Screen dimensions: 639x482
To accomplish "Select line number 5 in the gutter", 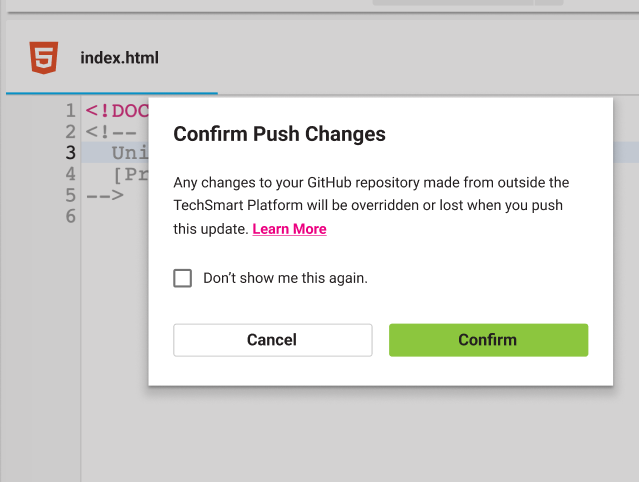I will pos(71,195).
